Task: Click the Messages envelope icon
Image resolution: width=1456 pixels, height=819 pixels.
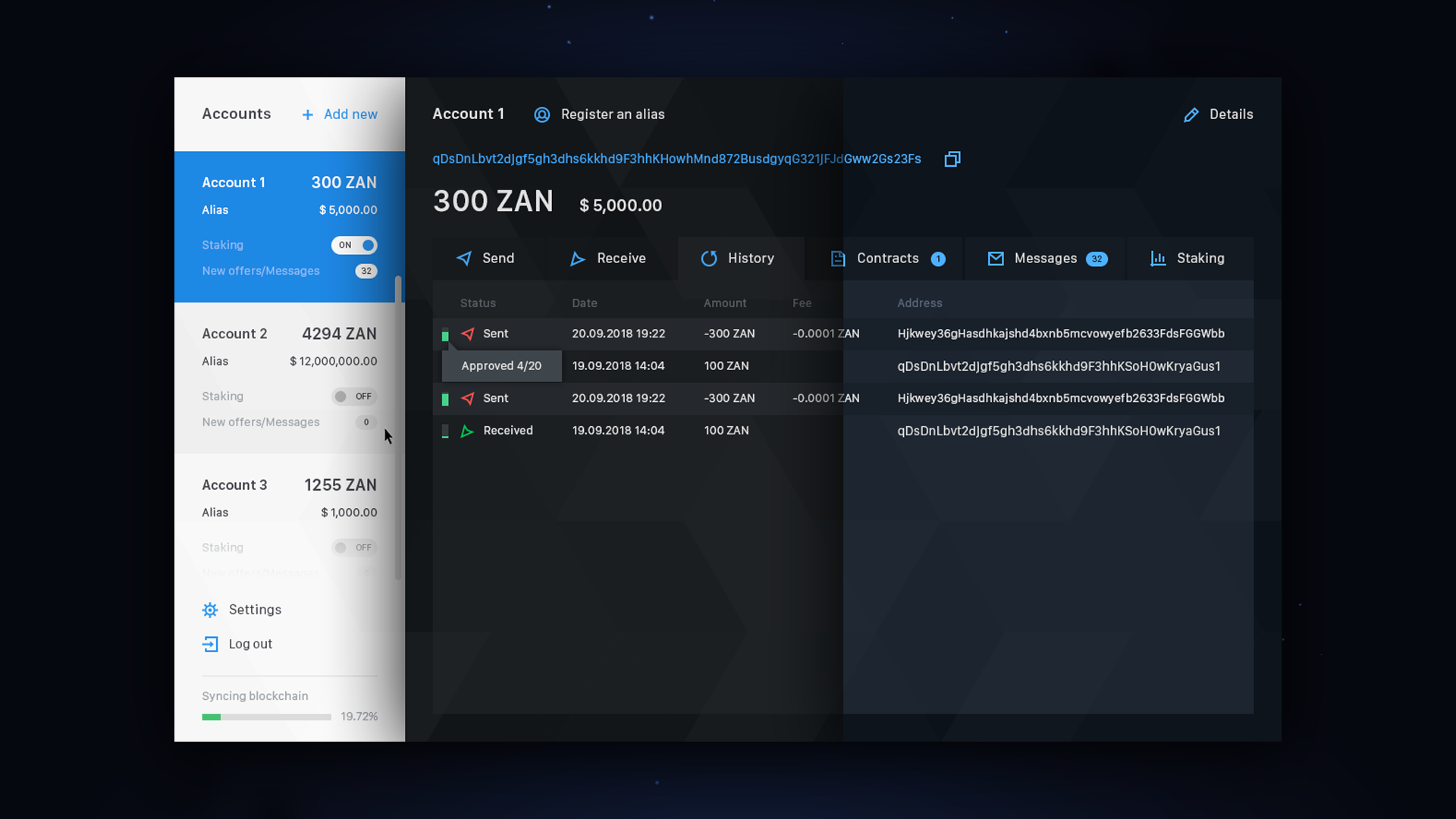Action: click(996, 259)
